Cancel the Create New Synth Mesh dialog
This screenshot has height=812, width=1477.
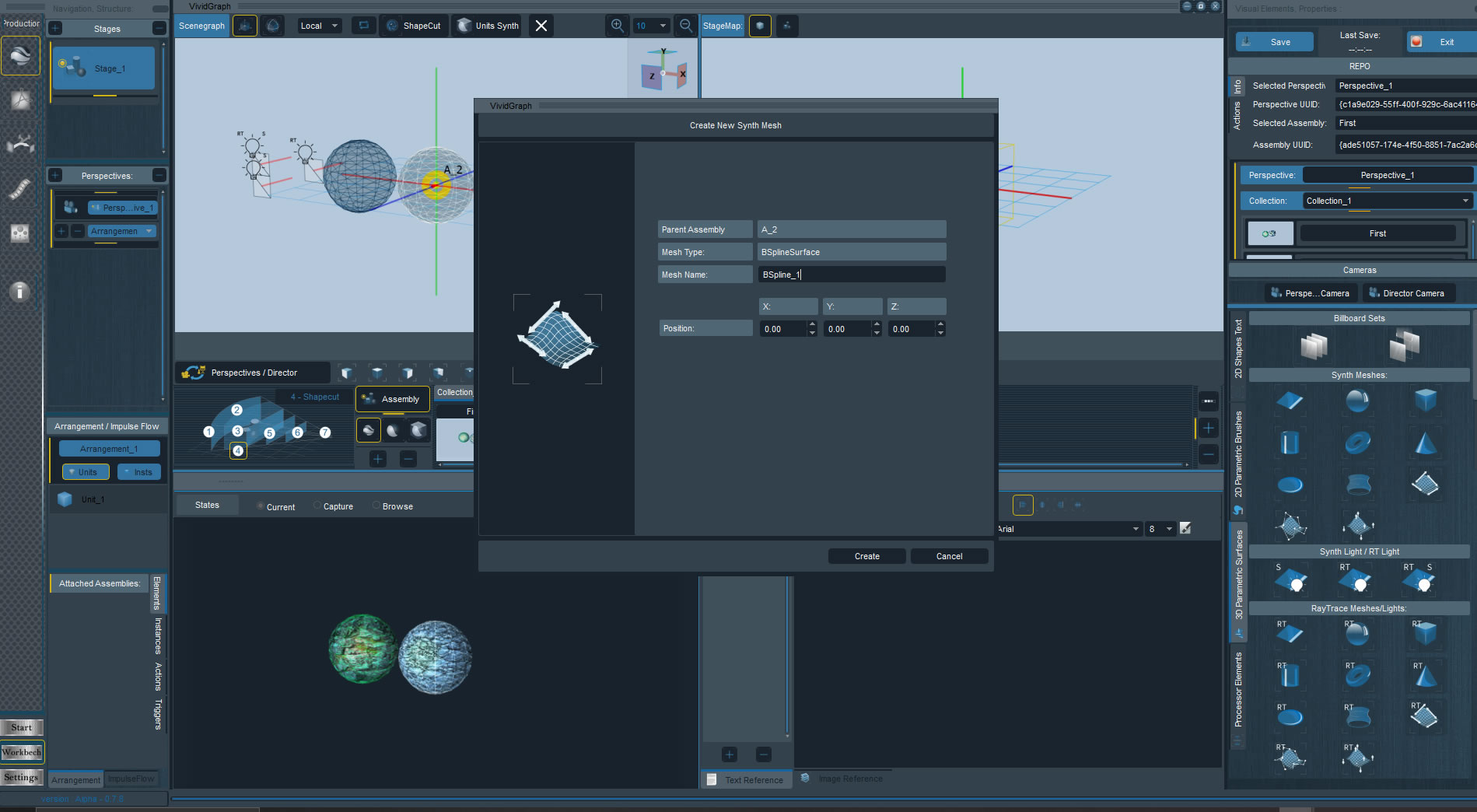point(949,556)
